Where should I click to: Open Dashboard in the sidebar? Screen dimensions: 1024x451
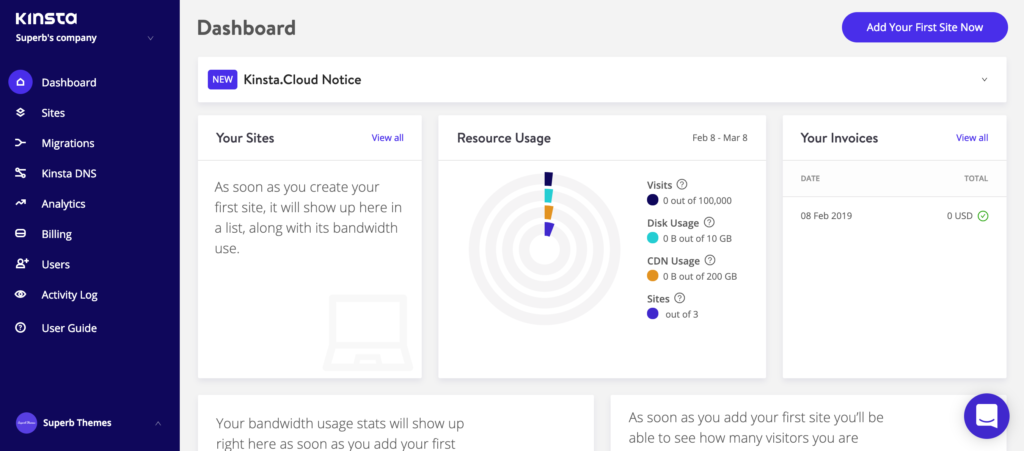tap(69, 83)
